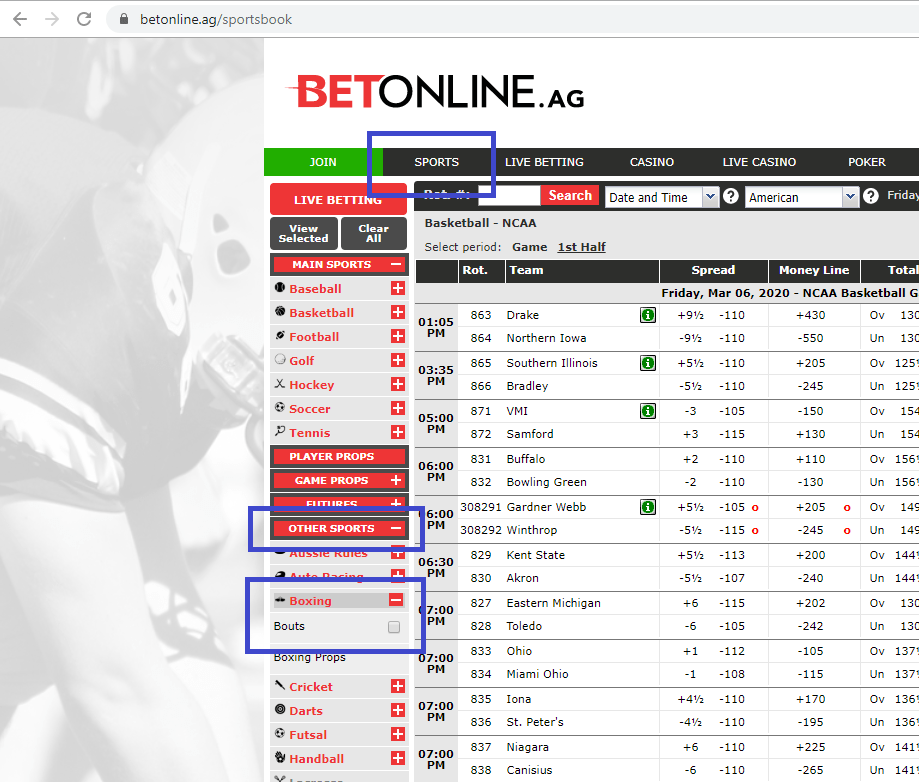Open the Date and Time dropdown
The height and width of the screenshot is (782, 919).
click(x=713, y=197)
